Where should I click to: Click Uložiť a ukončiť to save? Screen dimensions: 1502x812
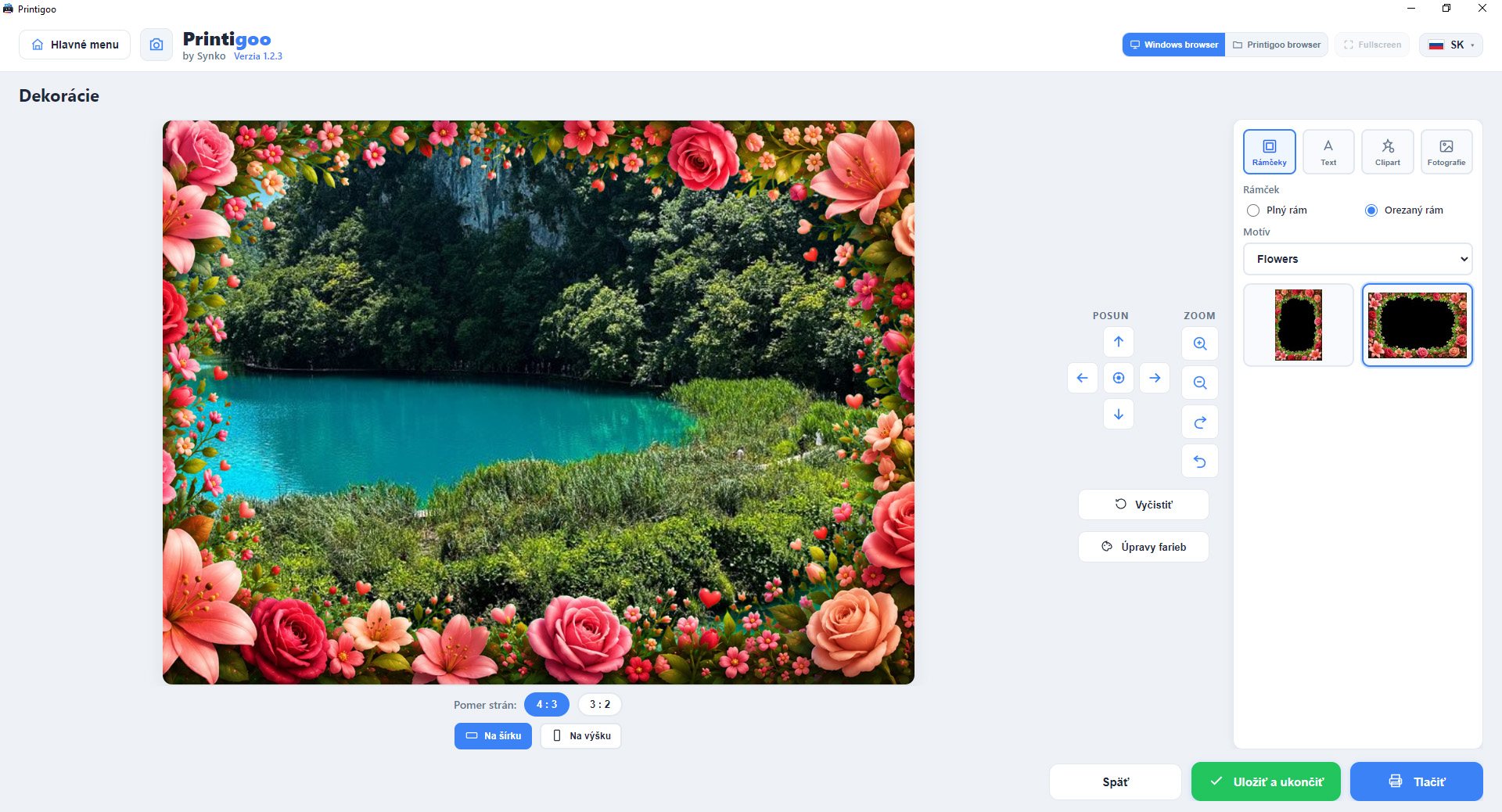(1266, 781)
